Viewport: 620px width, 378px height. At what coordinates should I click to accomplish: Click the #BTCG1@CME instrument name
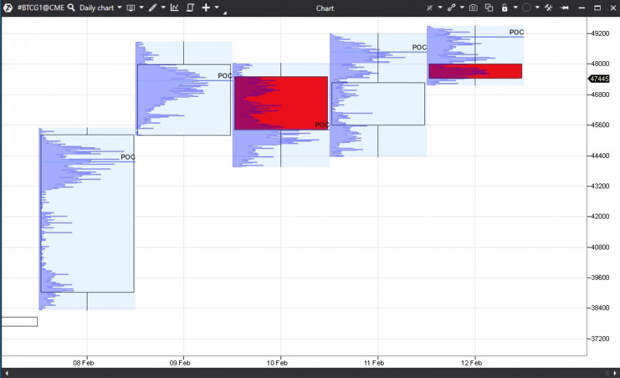click(x=41, y=8)
